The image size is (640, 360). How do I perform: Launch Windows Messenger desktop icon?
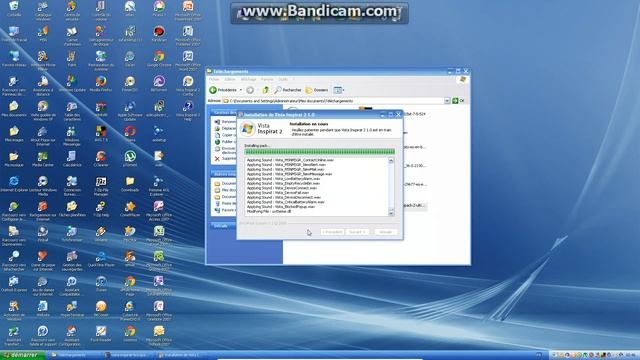pos(72,136)
